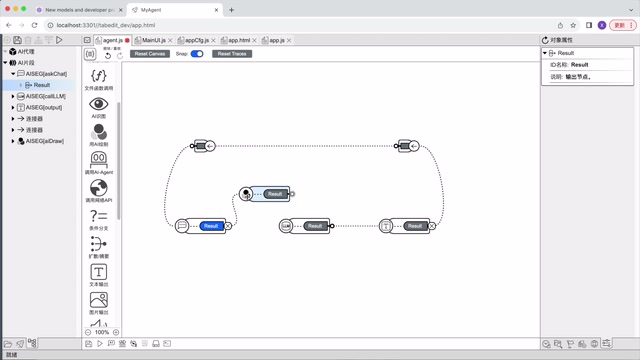Close the MainUI.js tab
The width and height of the screenshot is (640, 360).
[x=170, y=40]
